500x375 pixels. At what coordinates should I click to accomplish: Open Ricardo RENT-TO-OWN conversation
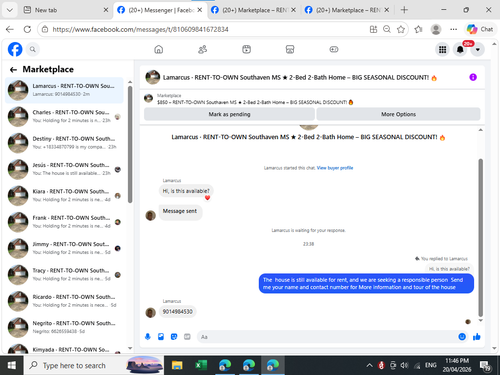point(64,301)
